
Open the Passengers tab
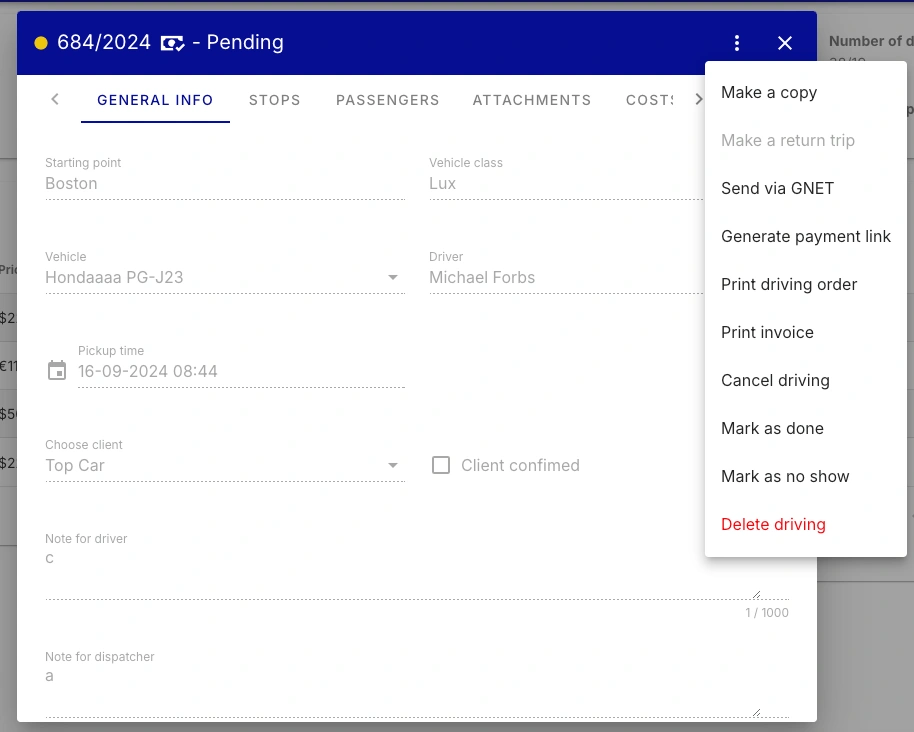click(388, 100)
